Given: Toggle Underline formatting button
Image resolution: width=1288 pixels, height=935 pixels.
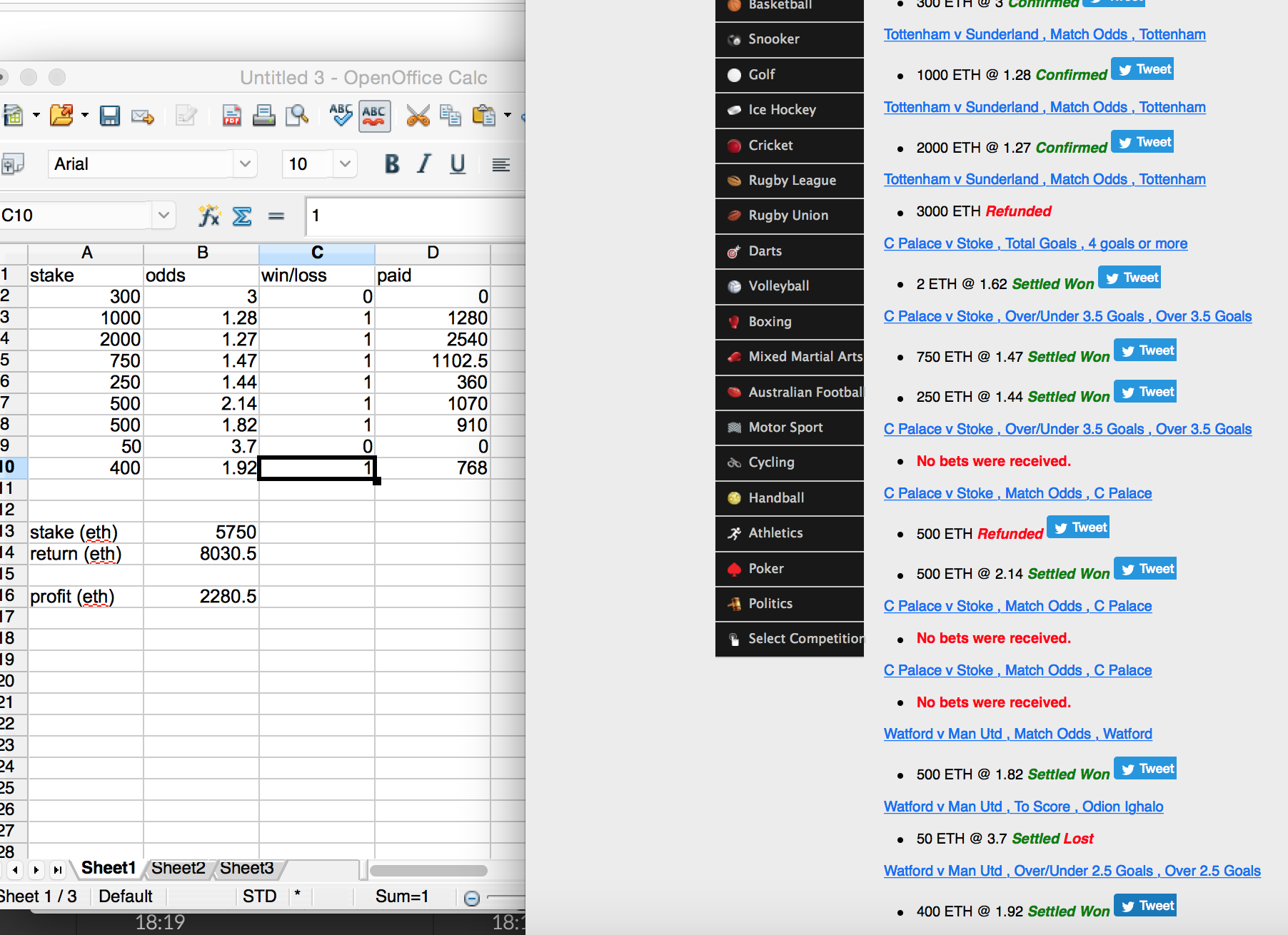Looking at the screenshot, I should tap(458, 164).
